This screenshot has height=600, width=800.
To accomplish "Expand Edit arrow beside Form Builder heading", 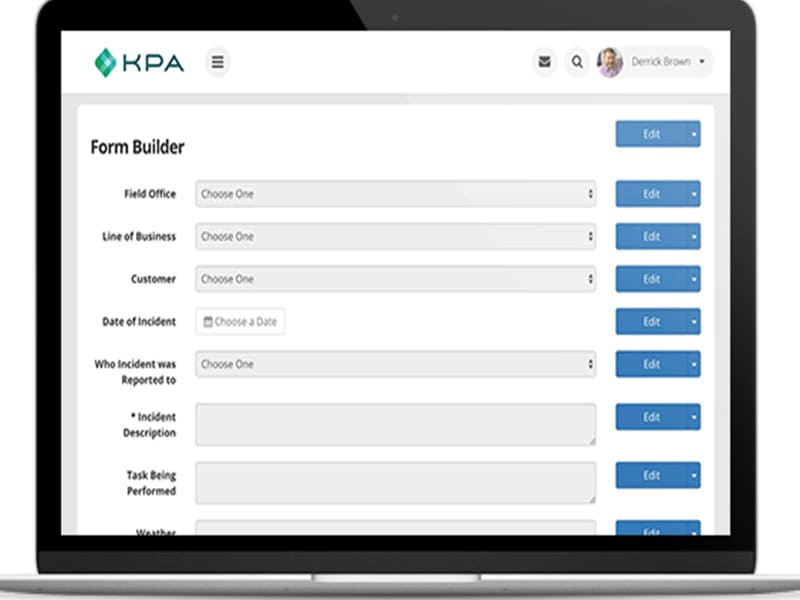I will point(694,134).
